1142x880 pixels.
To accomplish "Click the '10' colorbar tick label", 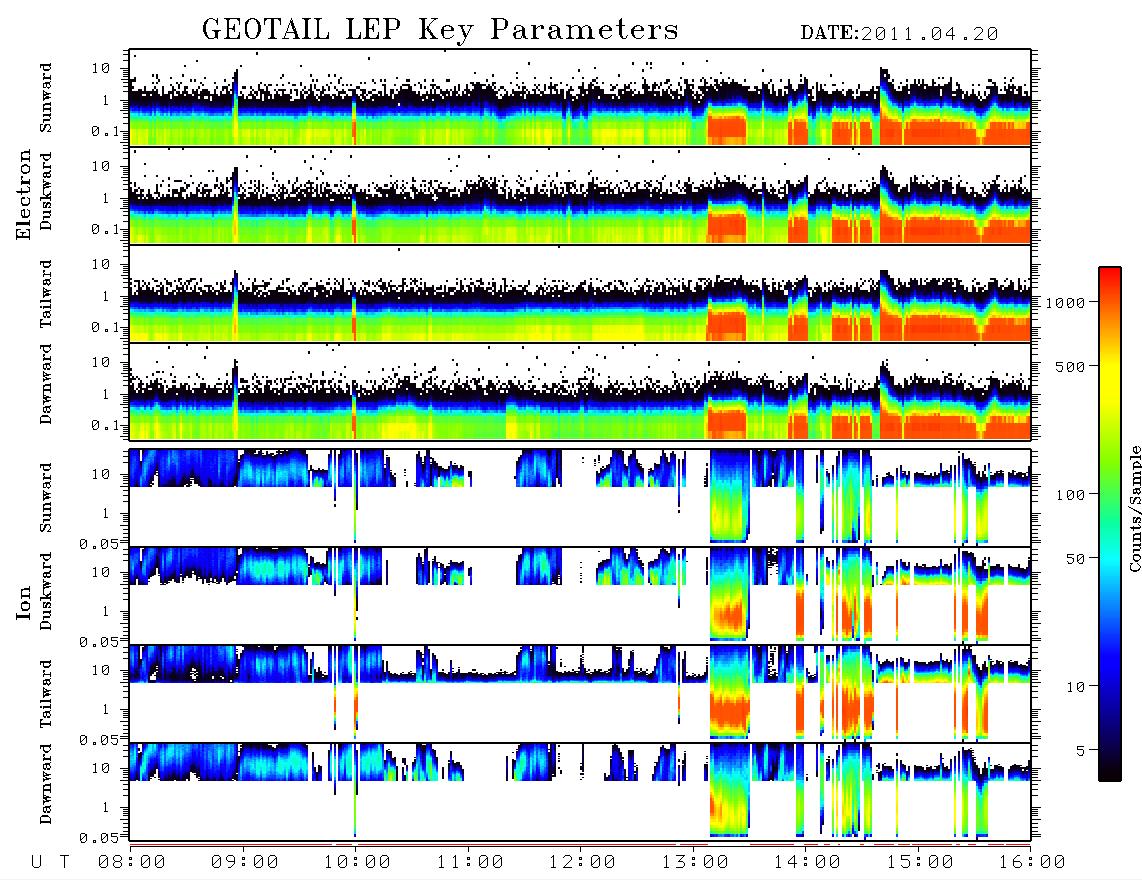I will point(1075,687).
